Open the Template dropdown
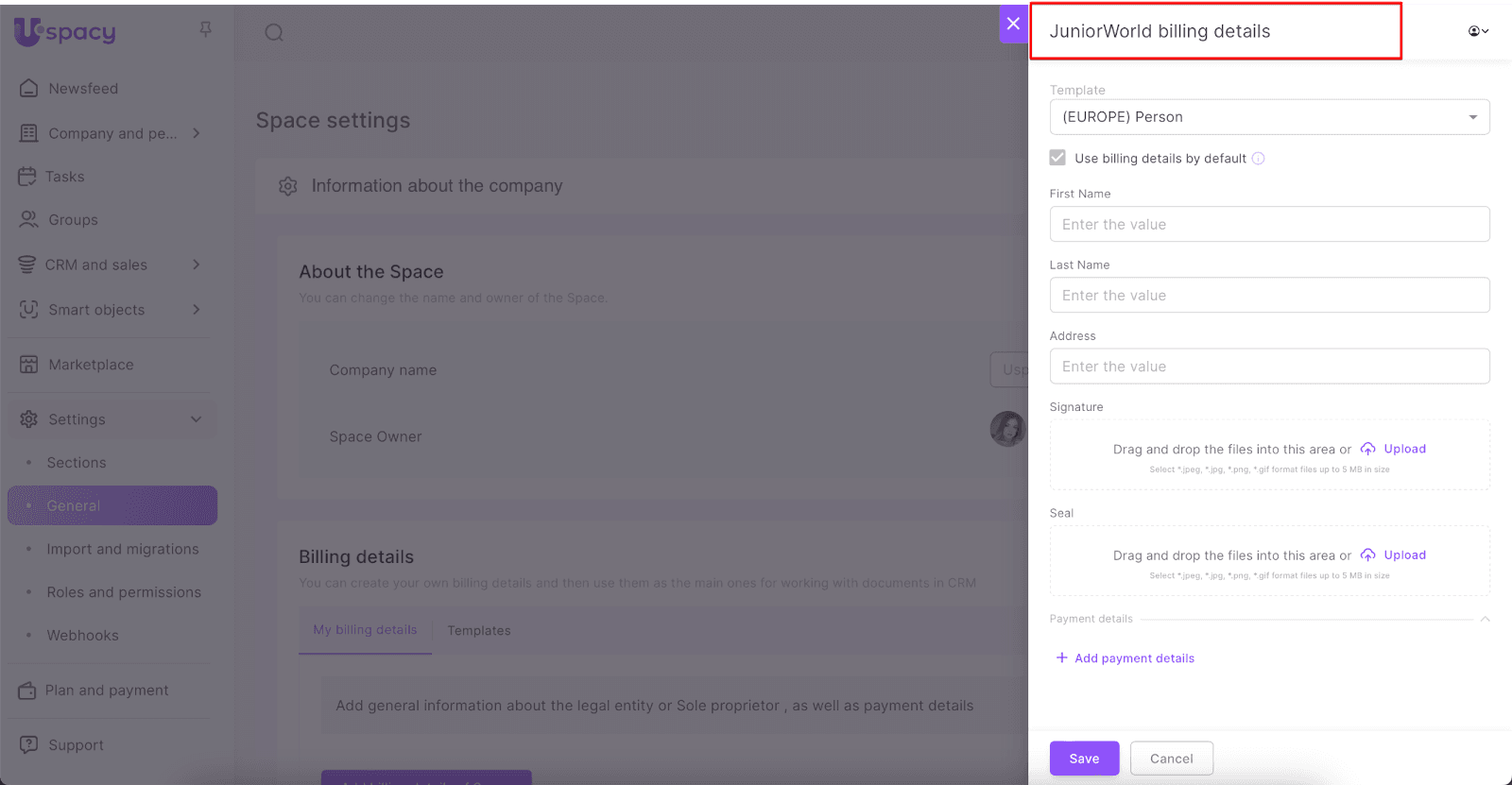 coord(1269,117)
